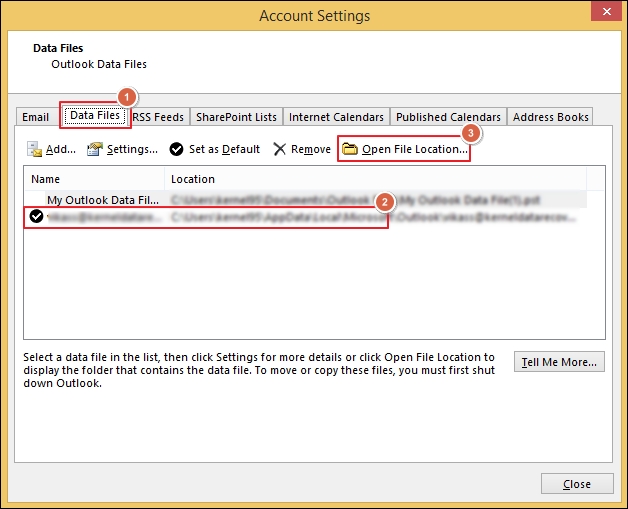Click the Open File Location folder icon

pyautogui.click(x=350, y=149)
